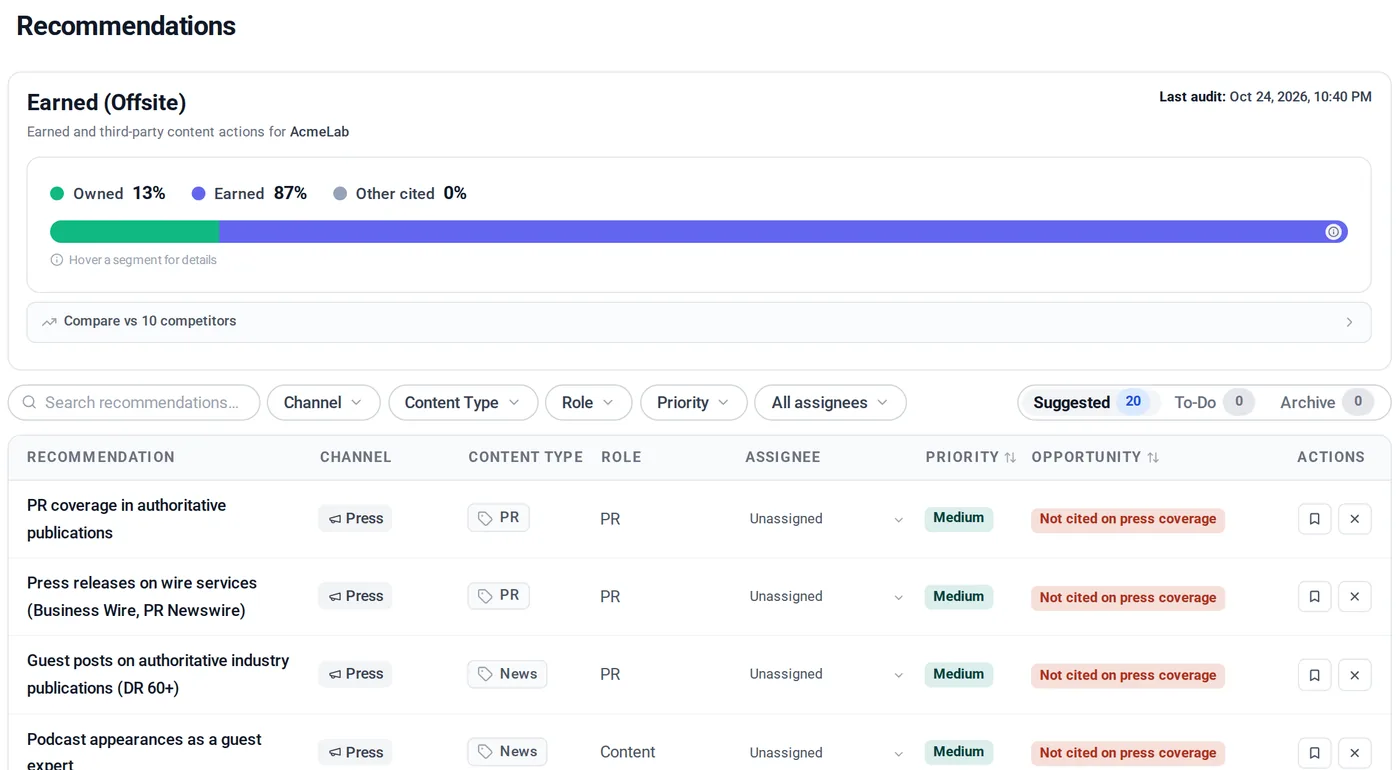The height and width of the screenshot is (770, 1400).
Task: Click Press channel tag in PR coverage row
Action: pyautogui.click(x=355, y=519)
